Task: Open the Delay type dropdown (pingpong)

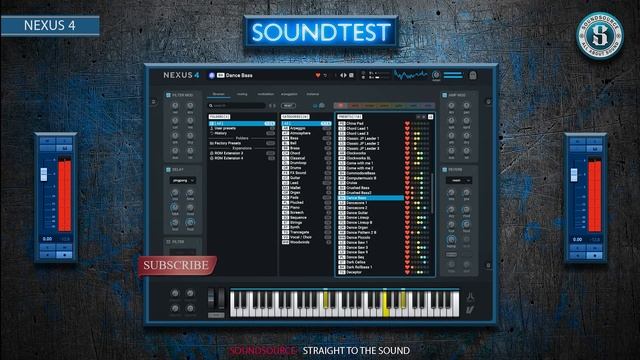Action: click(x=182, y=180)
